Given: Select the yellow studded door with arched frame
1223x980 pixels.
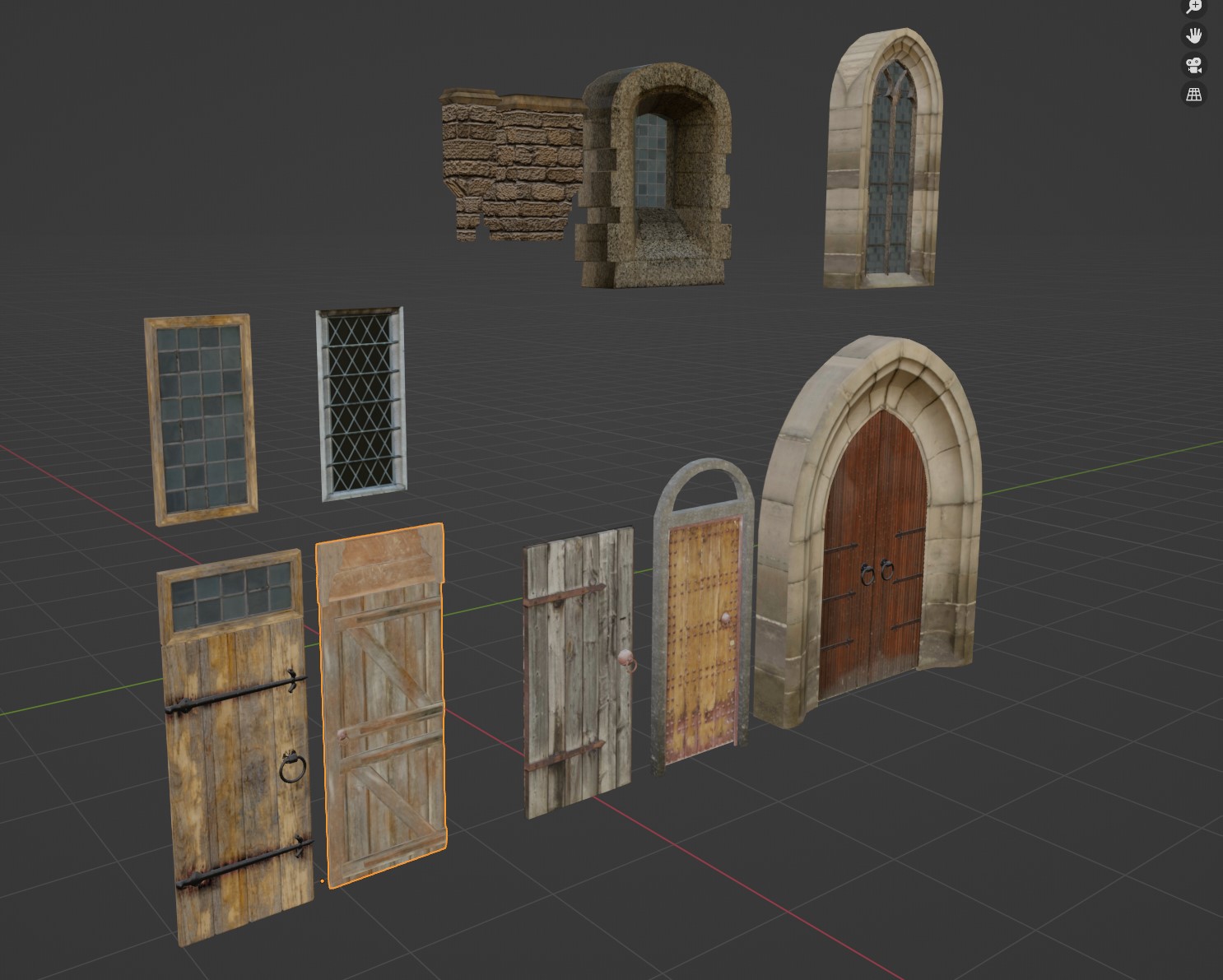Looking at the screenshot, I should (x=704, y=617).
